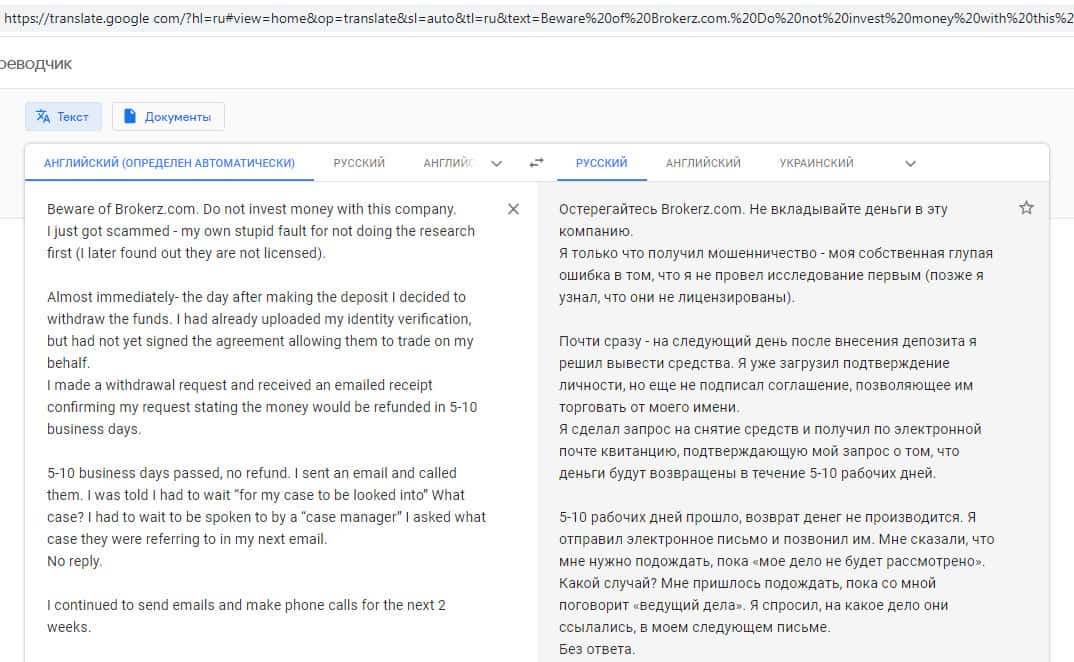
Task: Select Английский target language tab
Action: (x=703, y=163)
